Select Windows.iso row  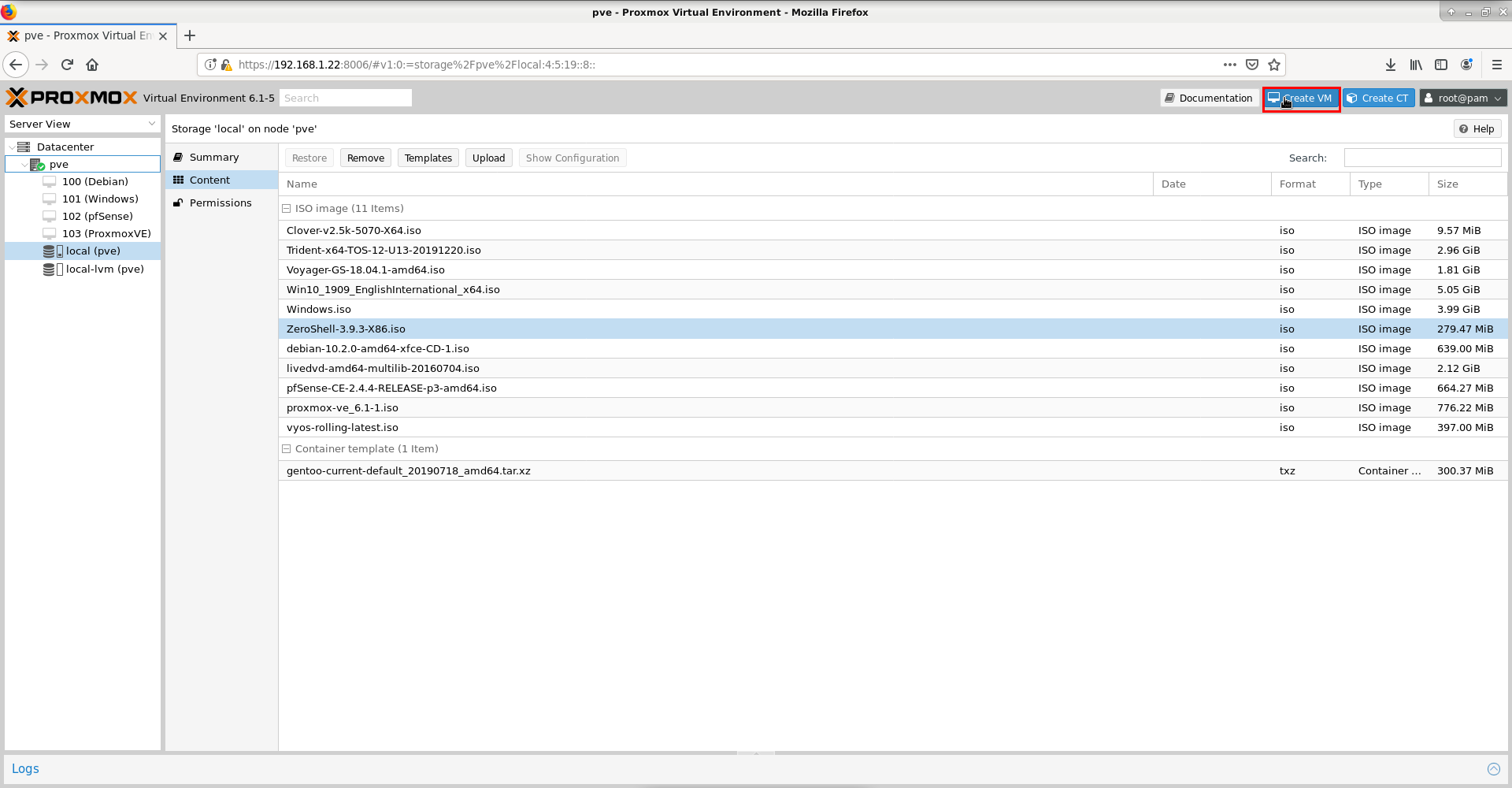(893, 310)
